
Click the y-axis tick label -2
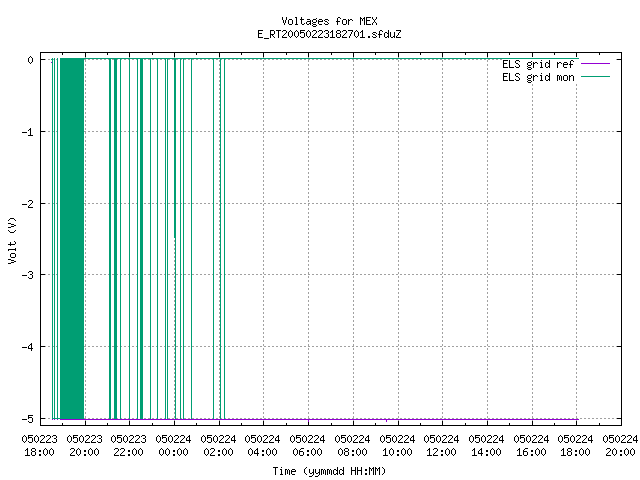28,204
